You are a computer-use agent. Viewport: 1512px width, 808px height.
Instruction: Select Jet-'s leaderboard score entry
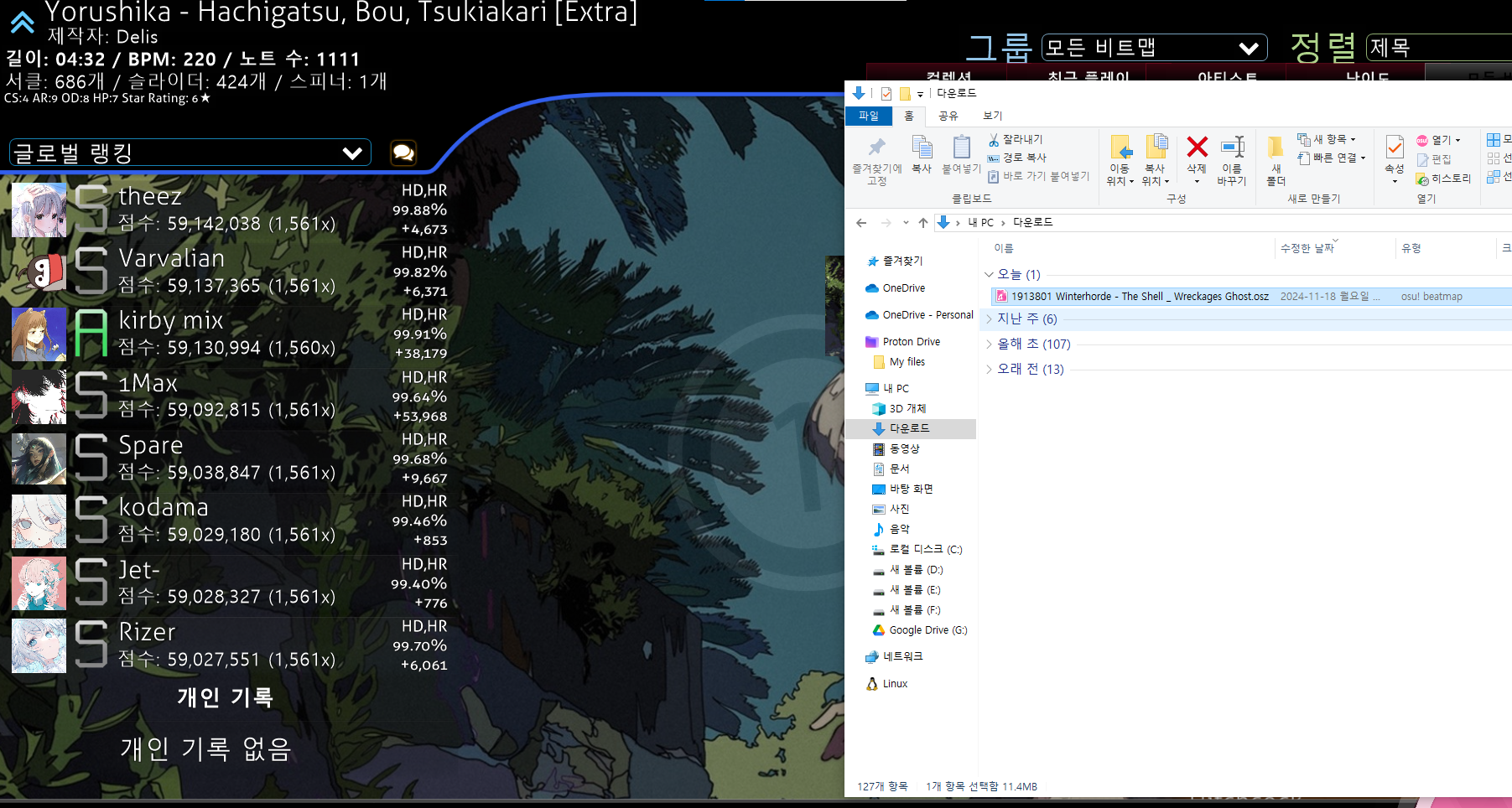[230, 583]
